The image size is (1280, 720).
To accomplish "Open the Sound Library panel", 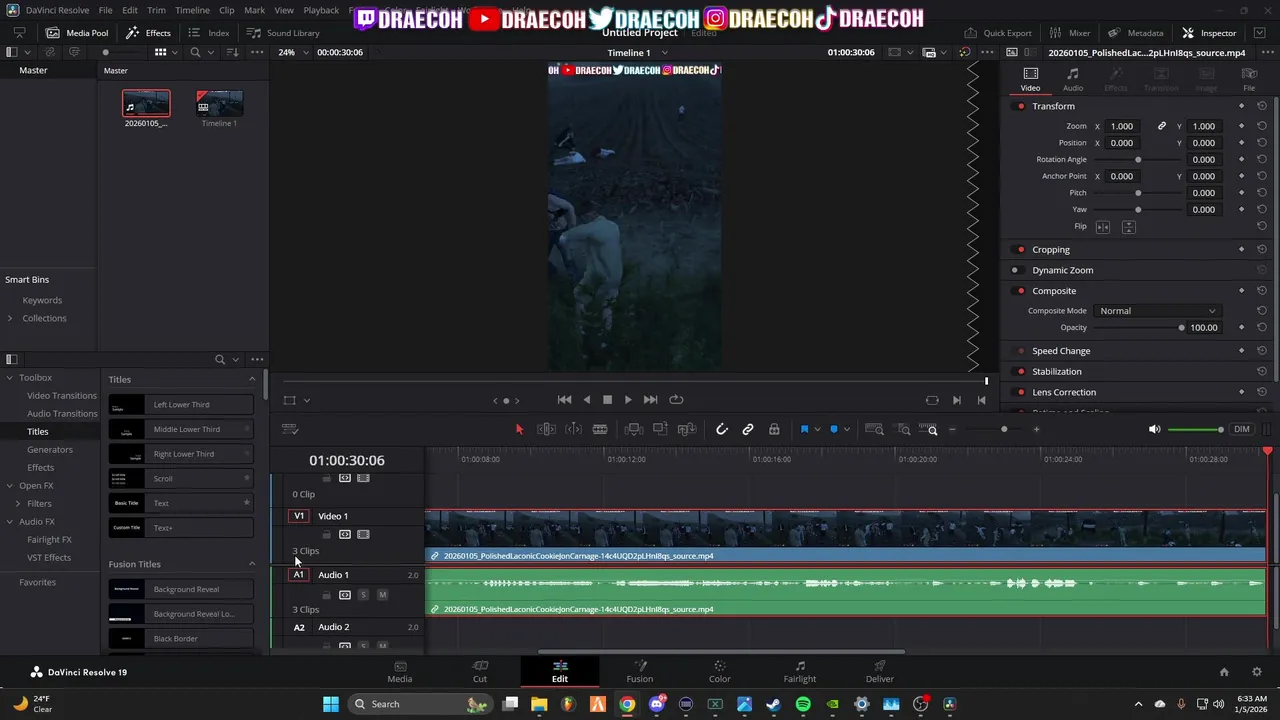I will coord(283,33).
